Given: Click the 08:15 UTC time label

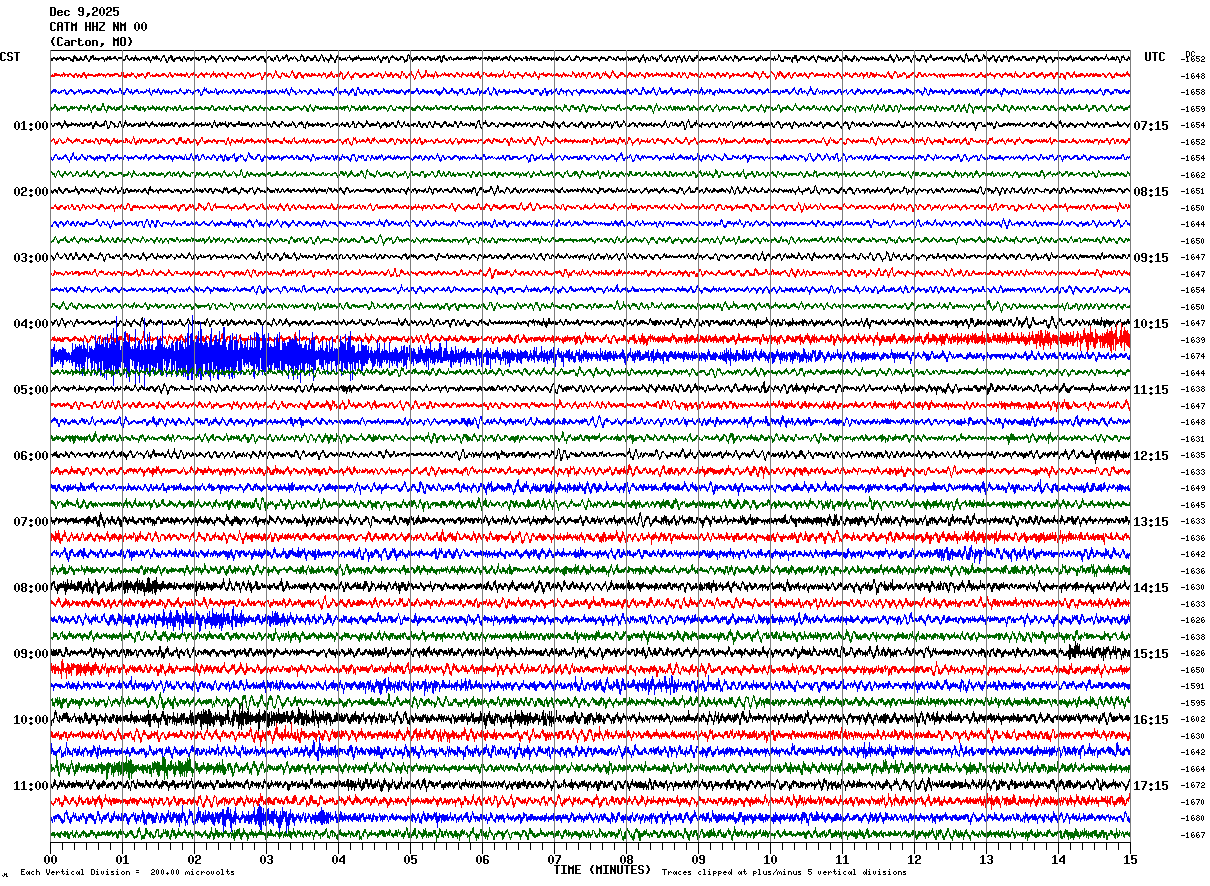Looking at the screenshot, I should [x=1151, y=192].
